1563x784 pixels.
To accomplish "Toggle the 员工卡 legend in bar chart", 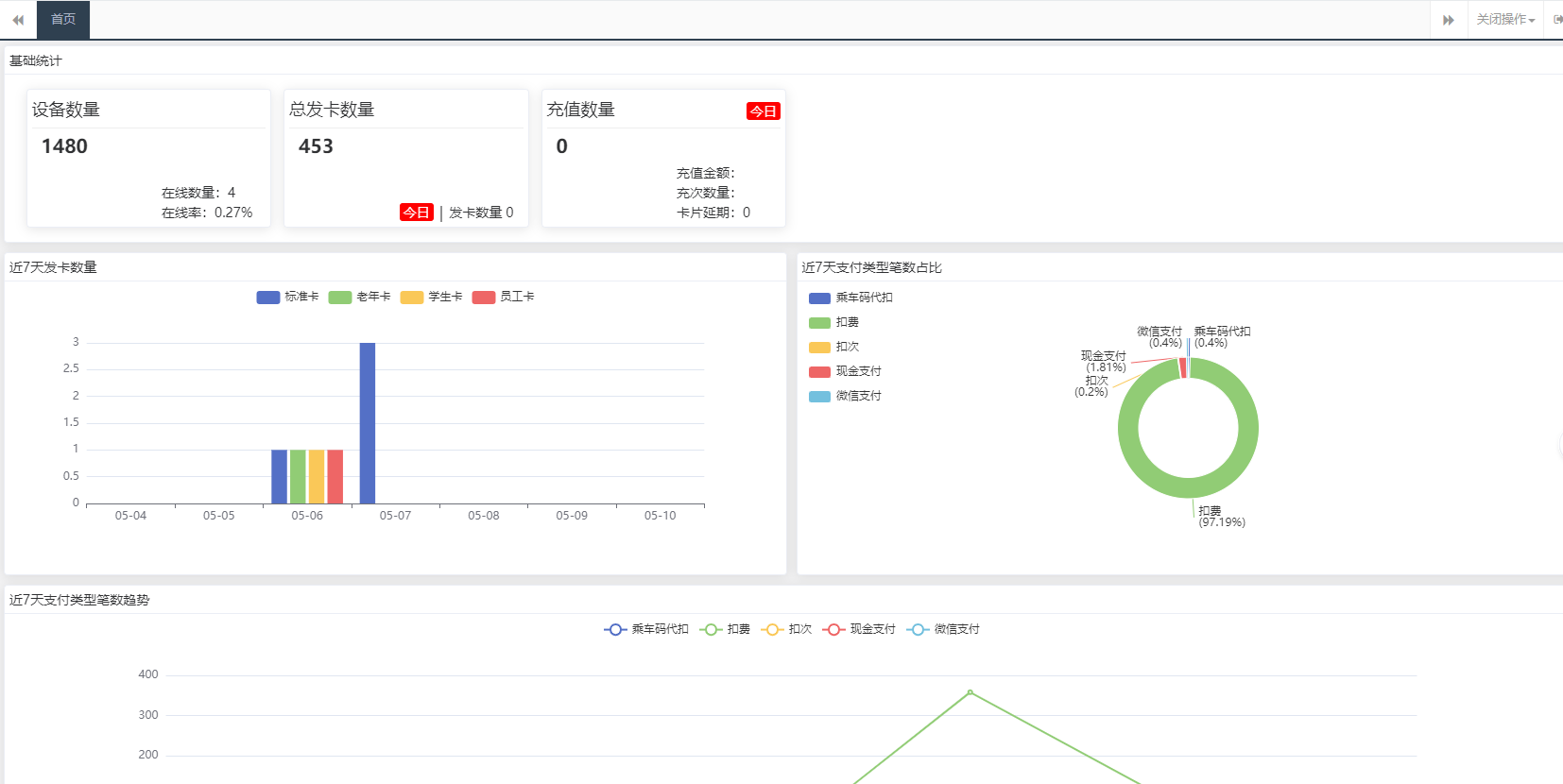I will coord(503,297).
